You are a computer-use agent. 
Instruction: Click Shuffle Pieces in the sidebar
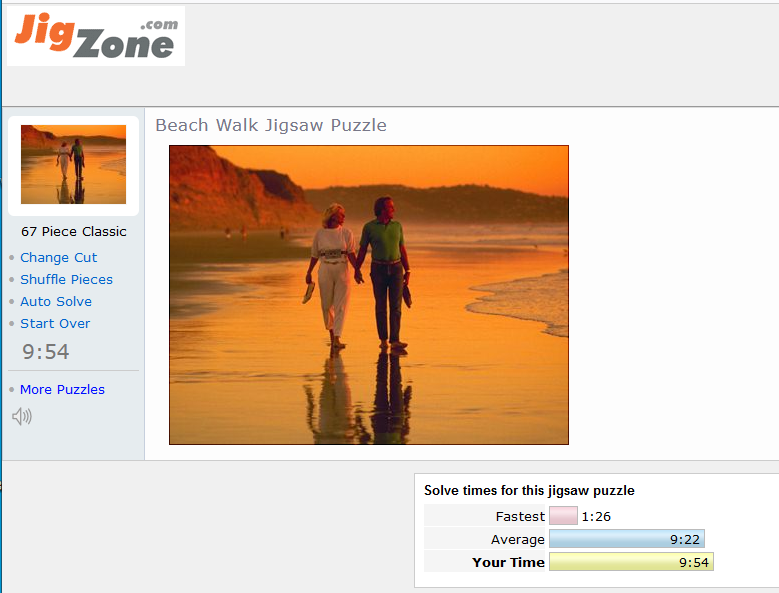pos(67,279)
